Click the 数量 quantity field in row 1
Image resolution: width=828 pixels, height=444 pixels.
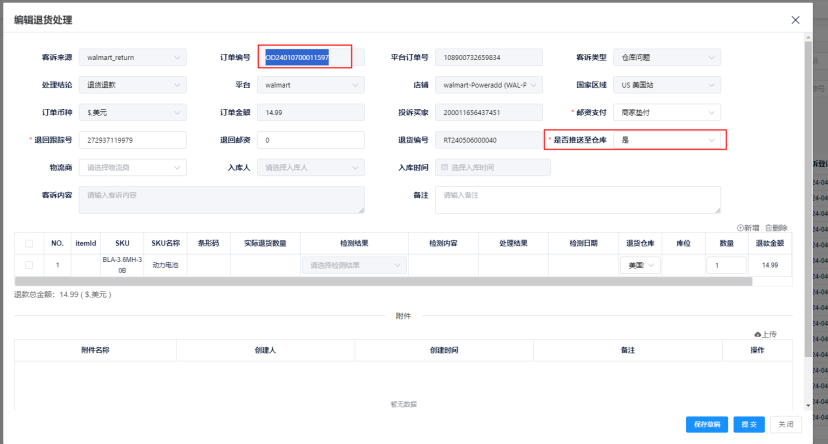(x=726, y=265)
